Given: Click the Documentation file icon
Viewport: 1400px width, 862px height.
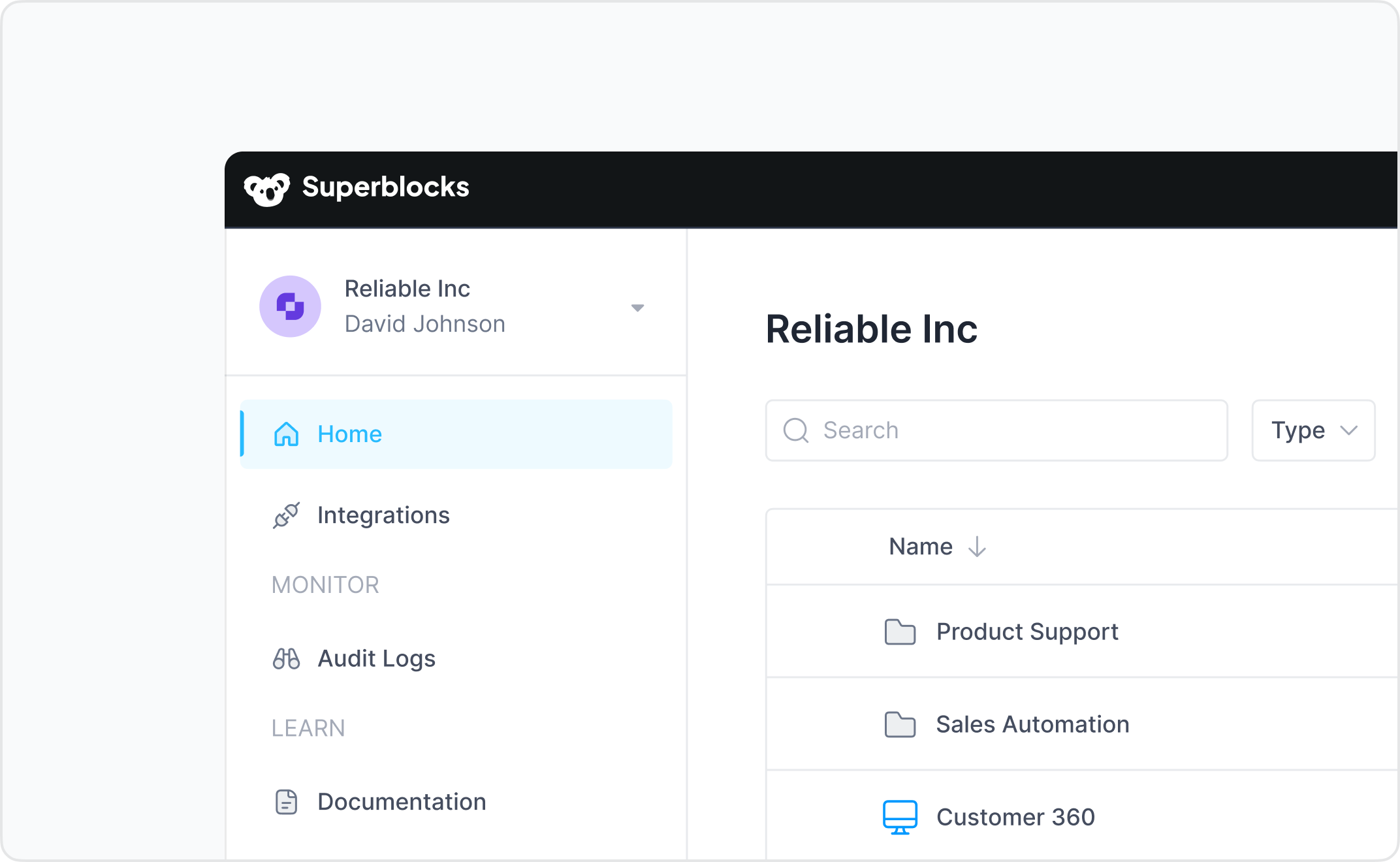Looking at the screenshot, I should pos(286,802).
